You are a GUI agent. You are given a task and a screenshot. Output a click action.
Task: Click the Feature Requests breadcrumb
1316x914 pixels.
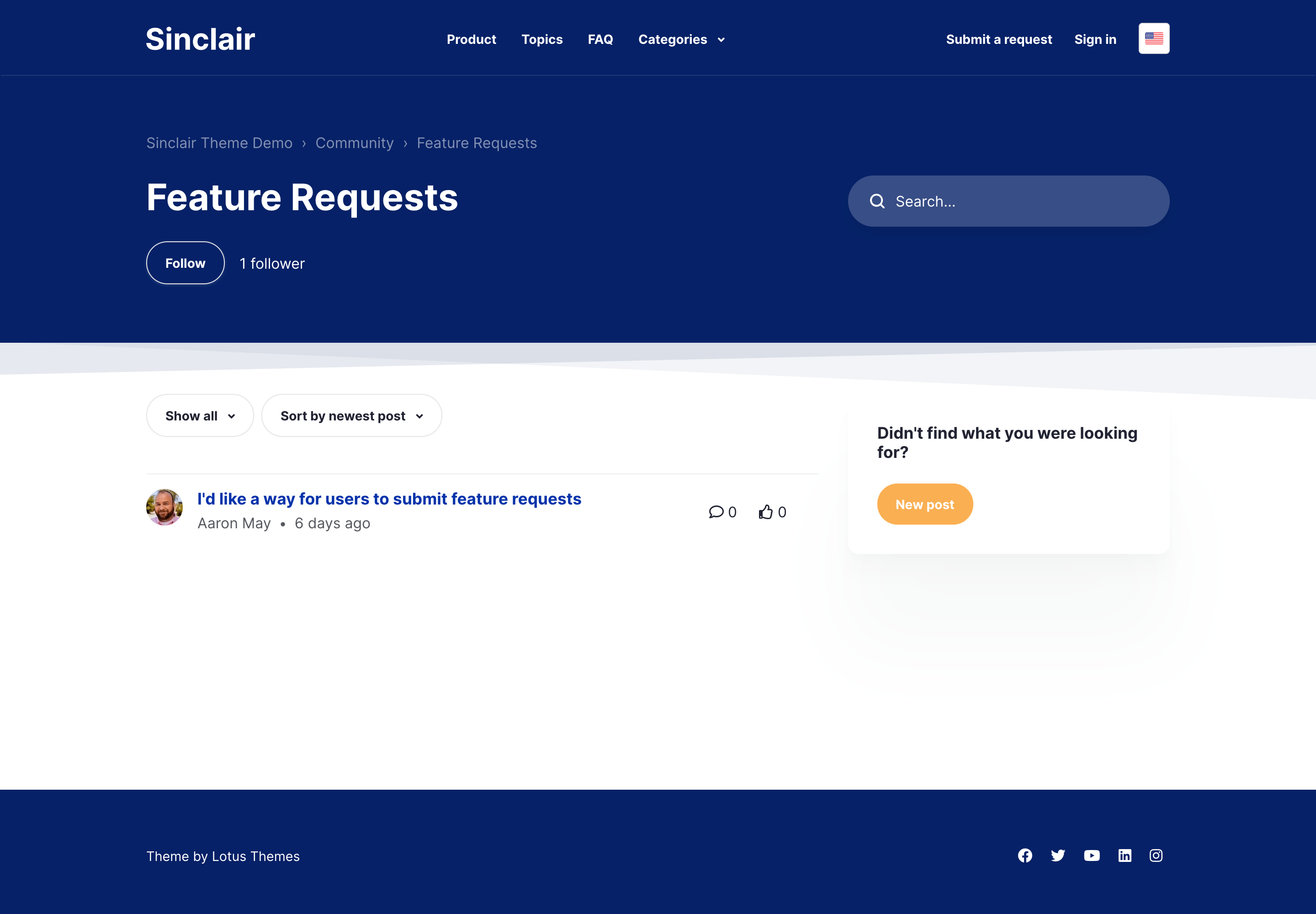[x=477, y=143]
